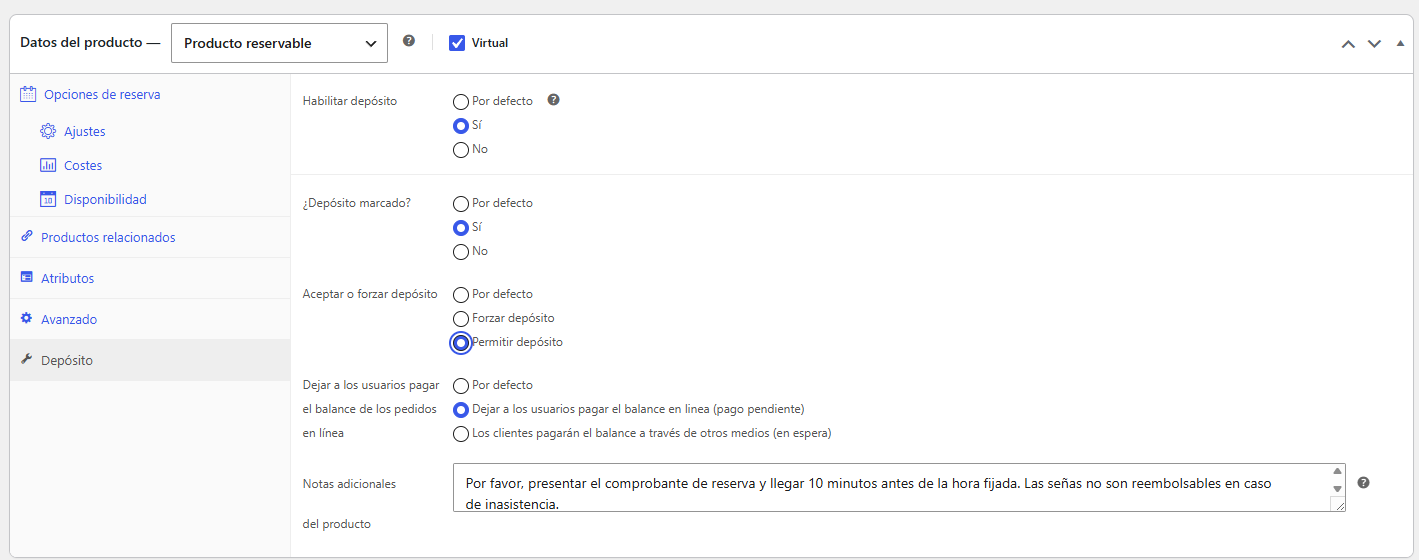Click the chart icon next to Costes
The image size is (1419, 560).
click(x=48, y=165)
